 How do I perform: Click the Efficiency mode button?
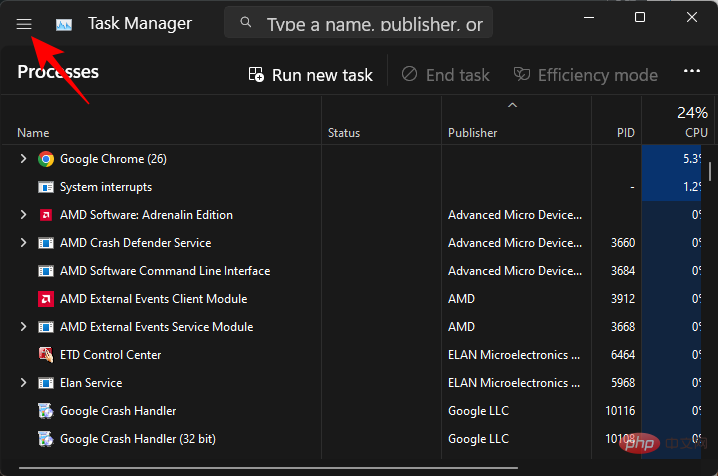[585, 75]
